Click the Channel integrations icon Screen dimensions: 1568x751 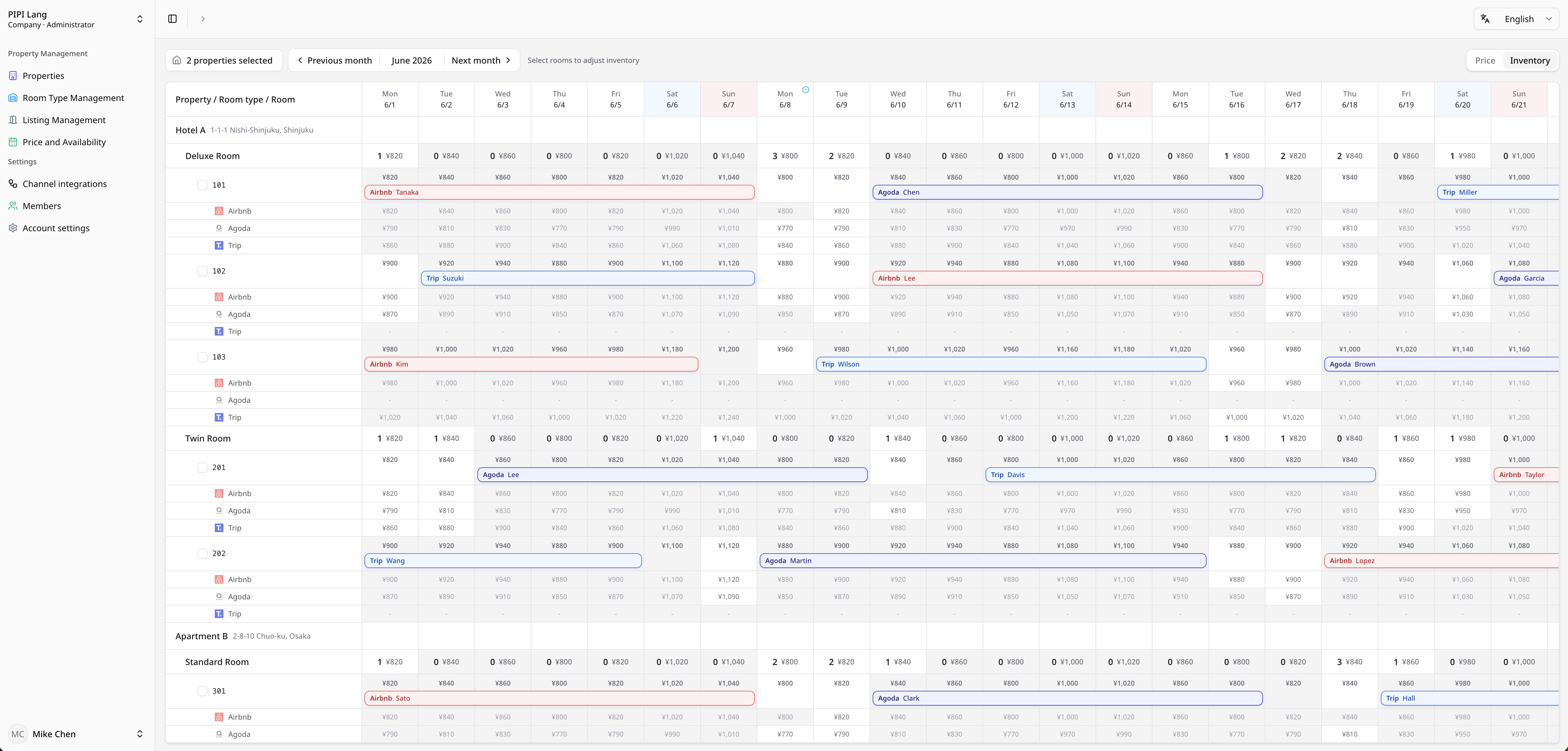pos(13,184)
